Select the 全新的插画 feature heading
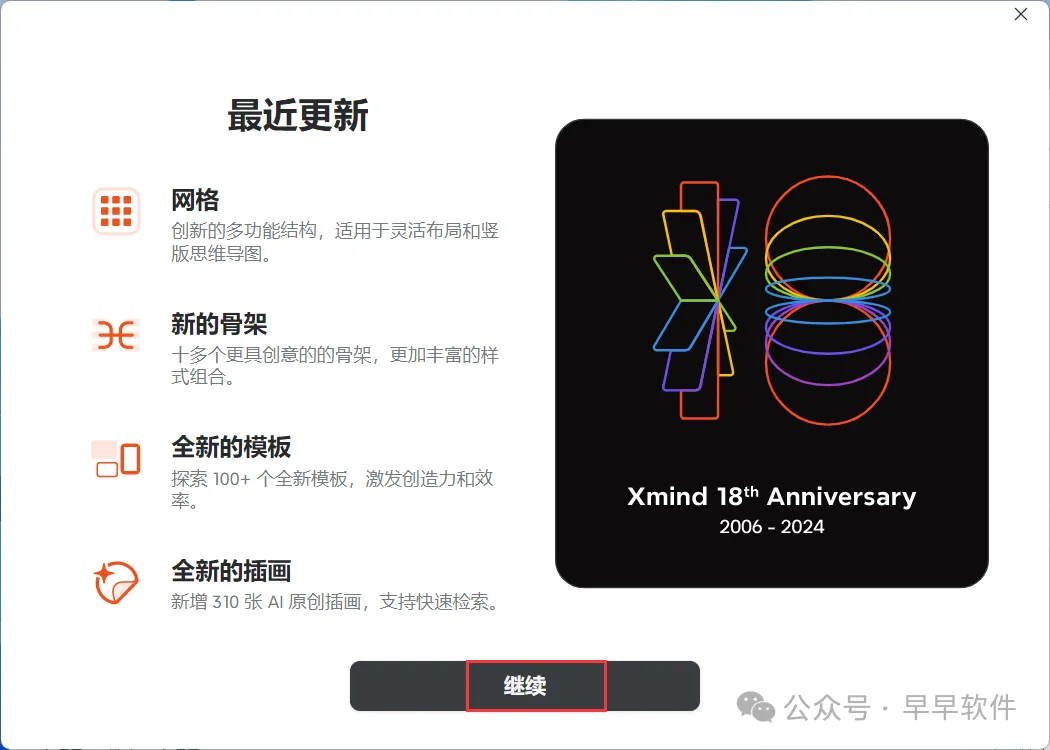This screenshot has height=750, width=1050. (x=231, y=571)
